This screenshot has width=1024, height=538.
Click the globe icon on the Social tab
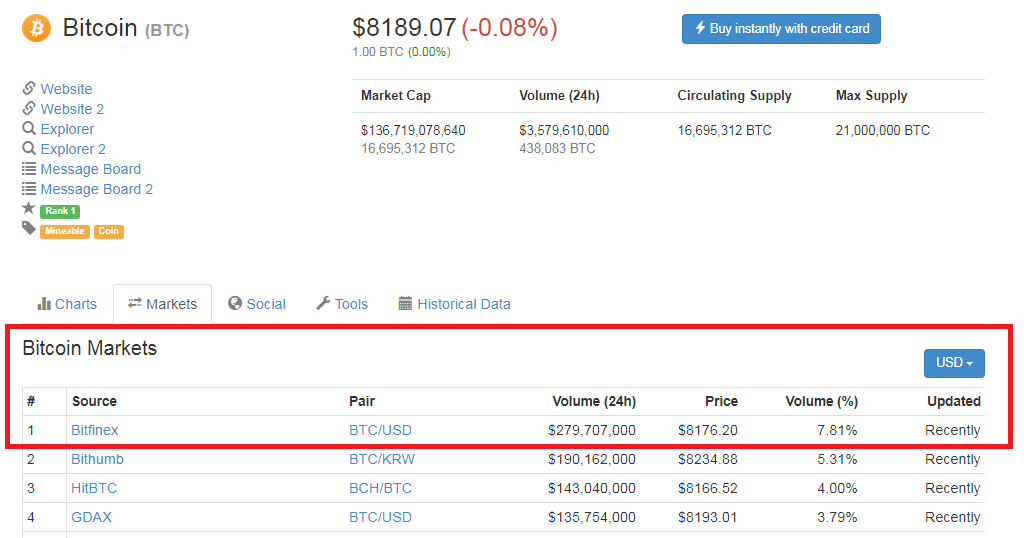[x=234, y=303]
